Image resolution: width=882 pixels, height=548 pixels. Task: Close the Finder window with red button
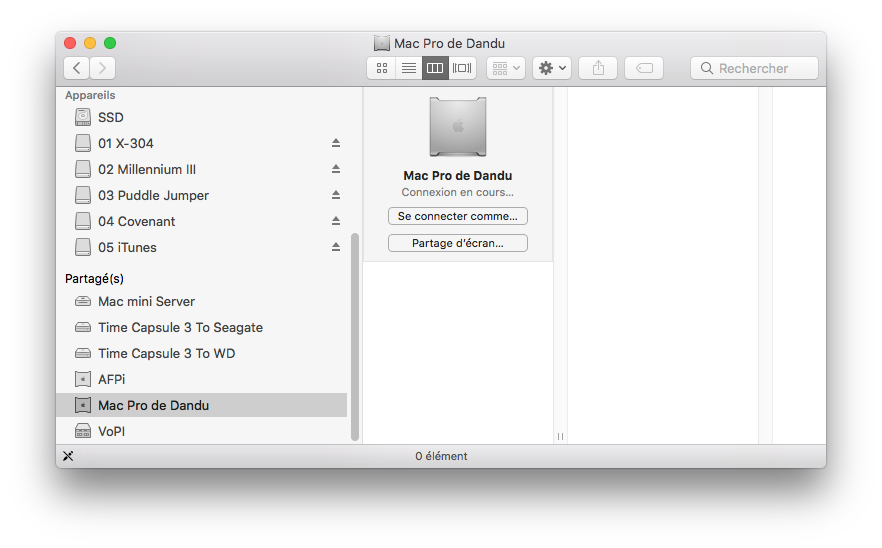click(70, 43)
